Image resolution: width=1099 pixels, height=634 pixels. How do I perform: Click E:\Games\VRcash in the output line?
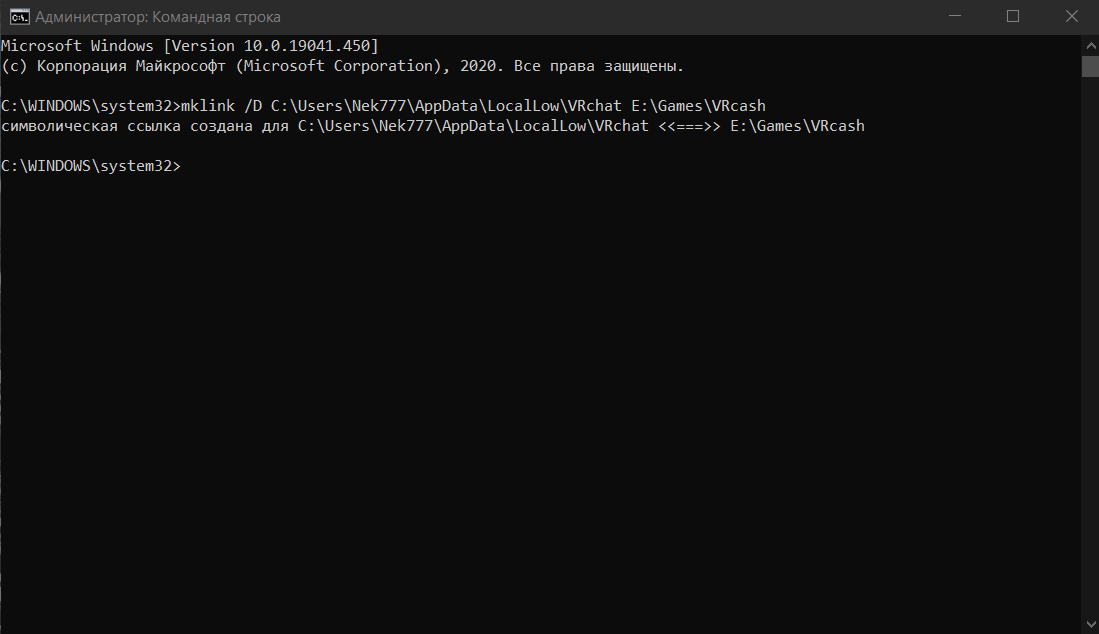797,126
